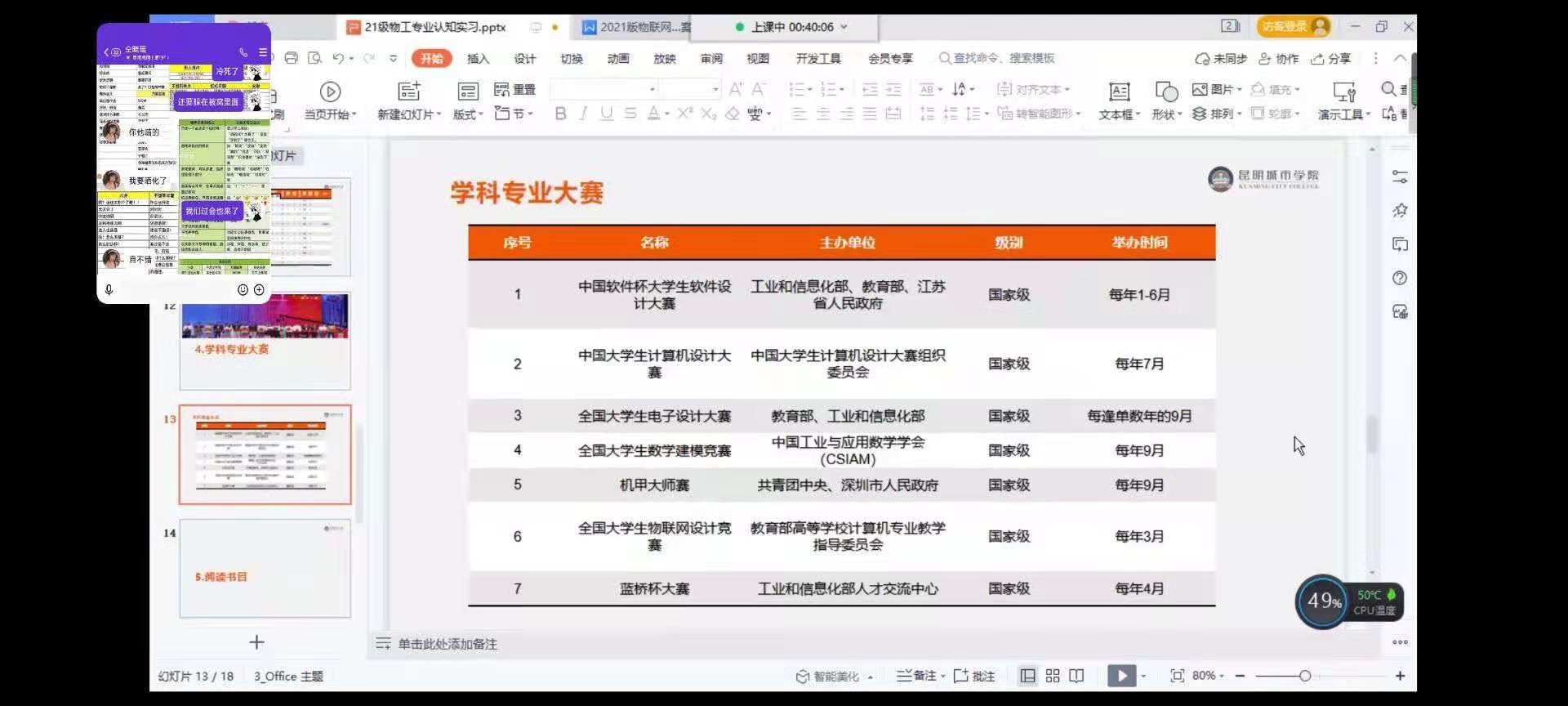Viewport: 1568px width, 706px height.
Task: Open the 切换 (Transitions) ribbon tab
Action: coord(572,58)
